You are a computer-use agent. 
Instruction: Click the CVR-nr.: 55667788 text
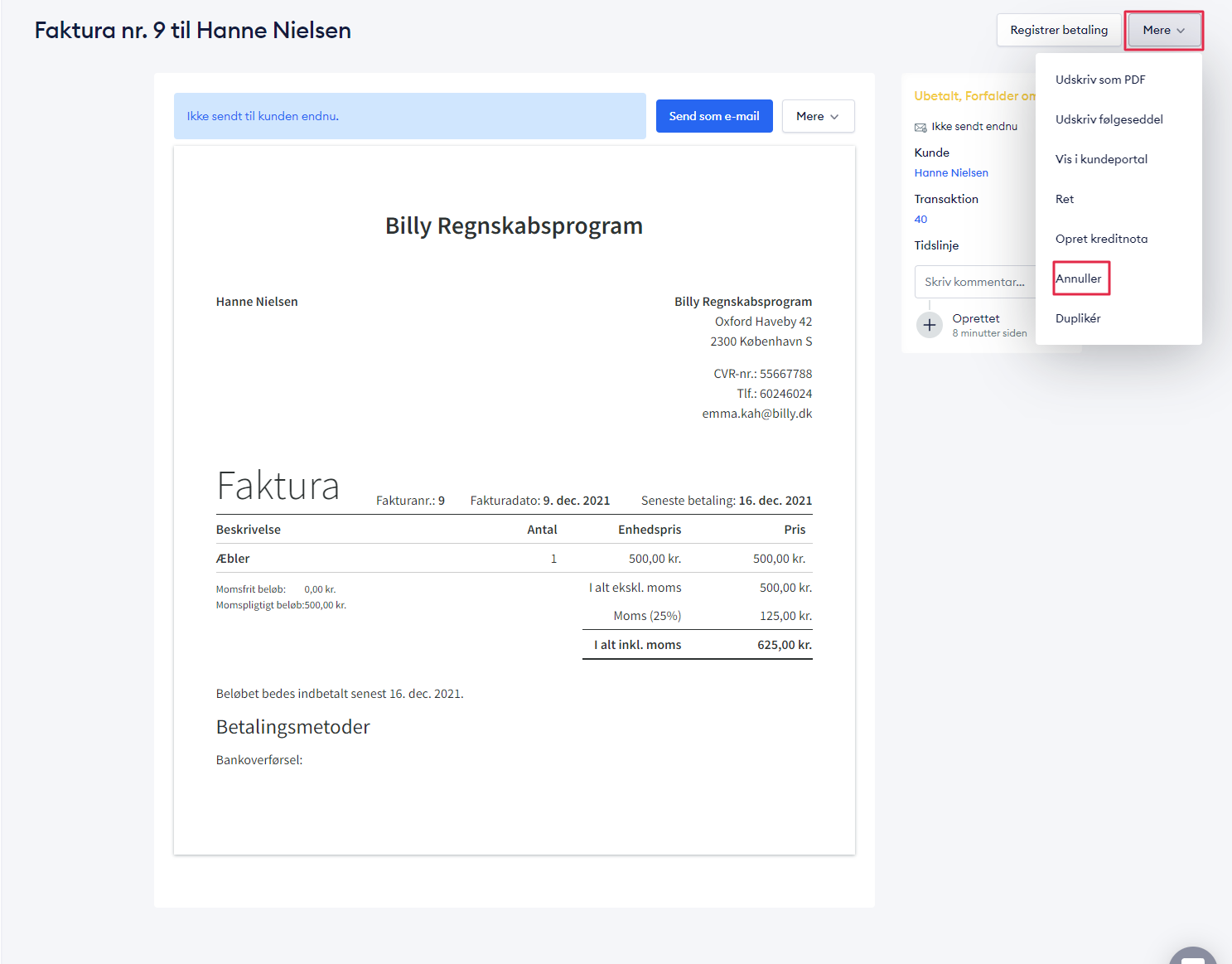click(x=763, y=374)
